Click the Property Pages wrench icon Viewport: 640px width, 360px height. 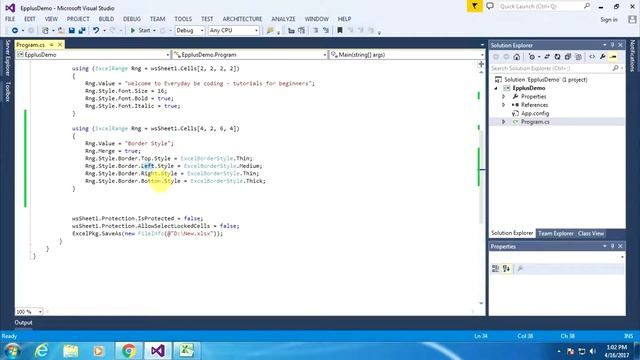(520, 269)
